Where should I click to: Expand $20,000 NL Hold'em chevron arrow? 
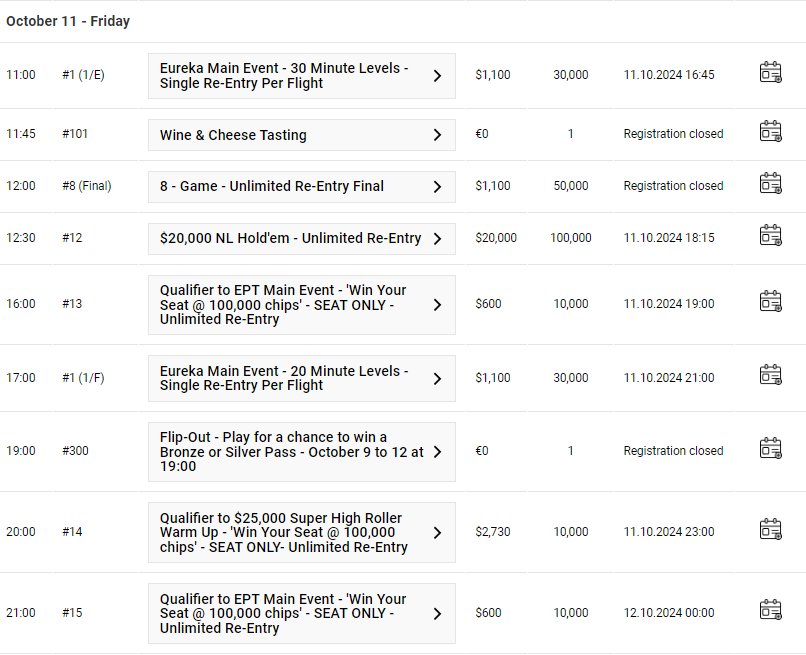tap(437, 239)
